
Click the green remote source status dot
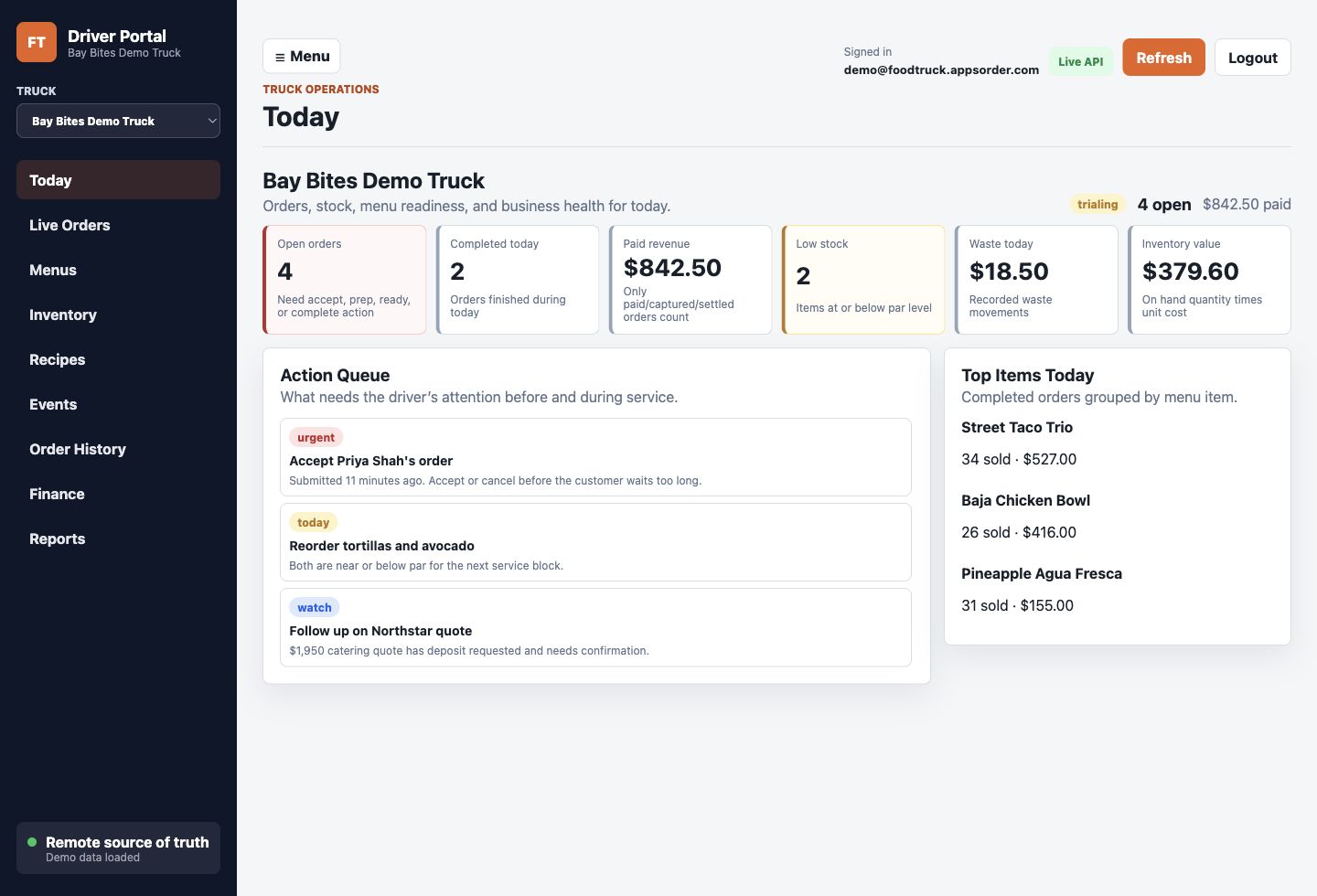pyautogui.click(x=32, y=842)
